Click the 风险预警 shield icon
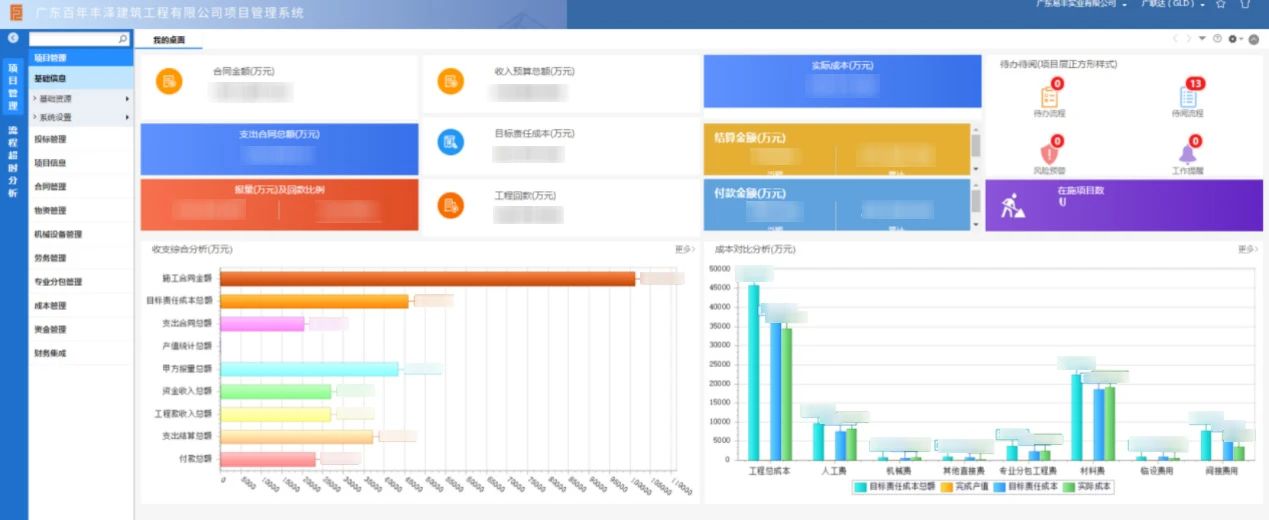The width and height of the screenshot is (1269, 520). tap(1049, 154)
